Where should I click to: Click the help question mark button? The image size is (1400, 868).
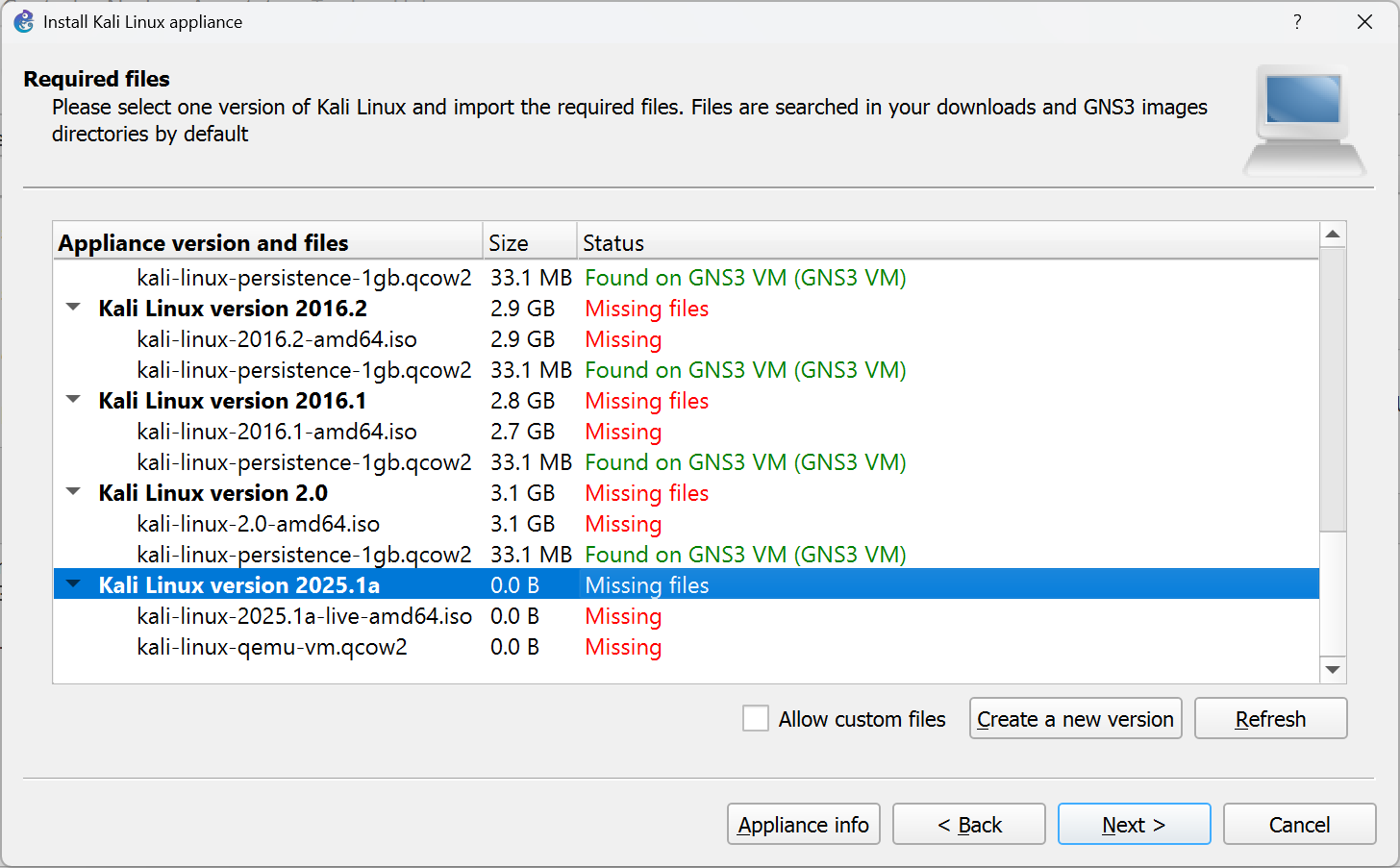pos(1297,21)
